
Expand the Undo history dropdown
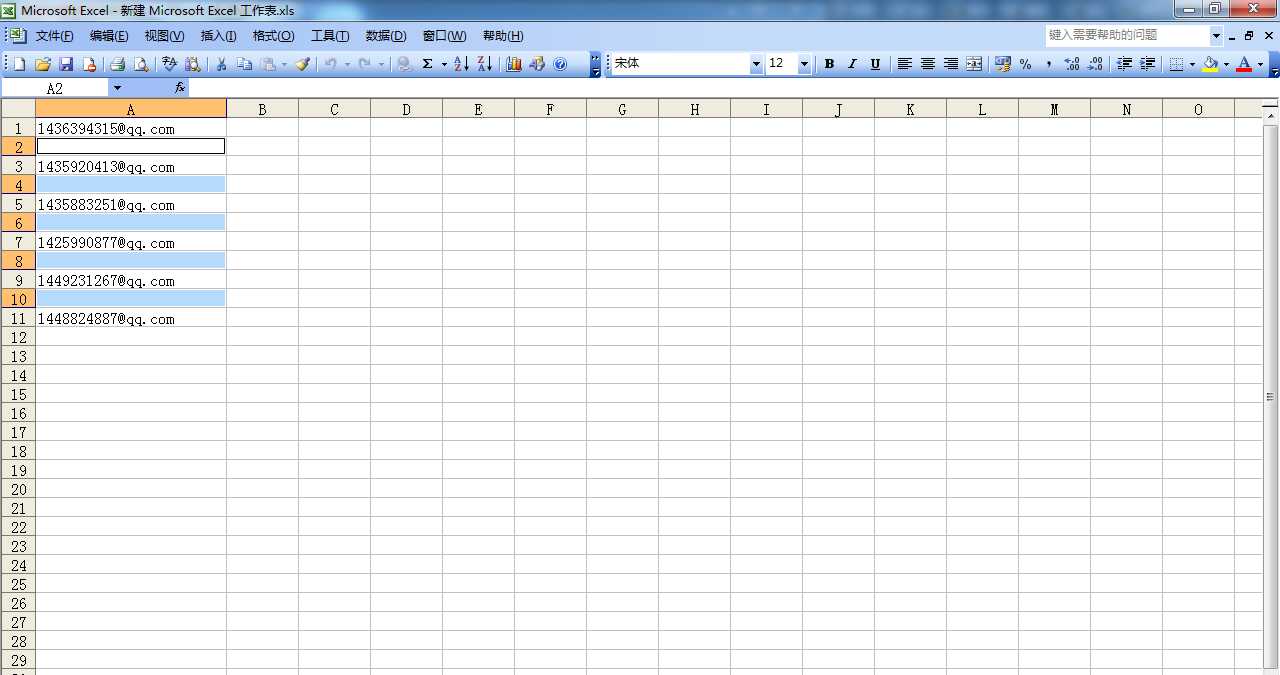(347, 64)
